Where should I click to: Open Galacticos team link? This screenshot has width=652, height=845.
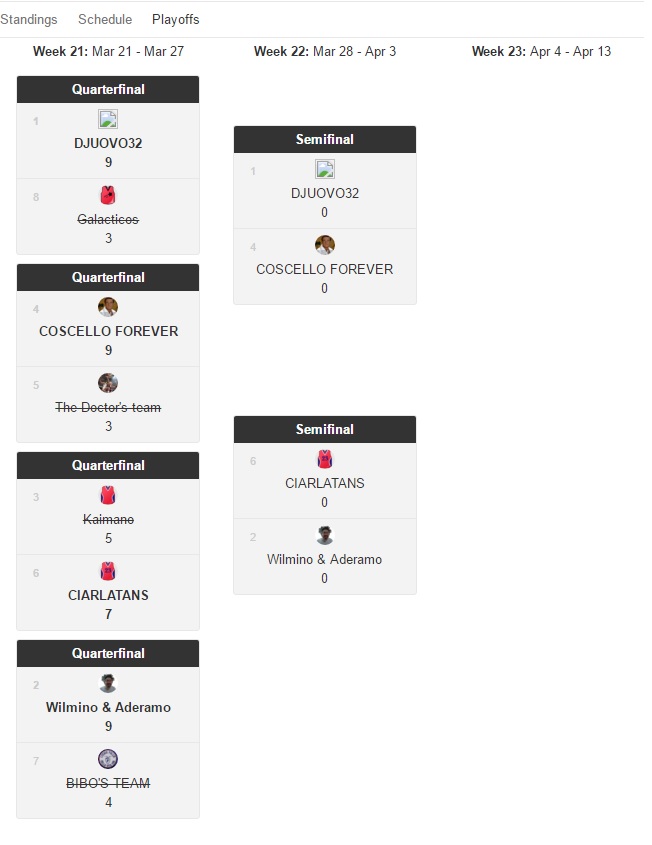tap(108, 219)
